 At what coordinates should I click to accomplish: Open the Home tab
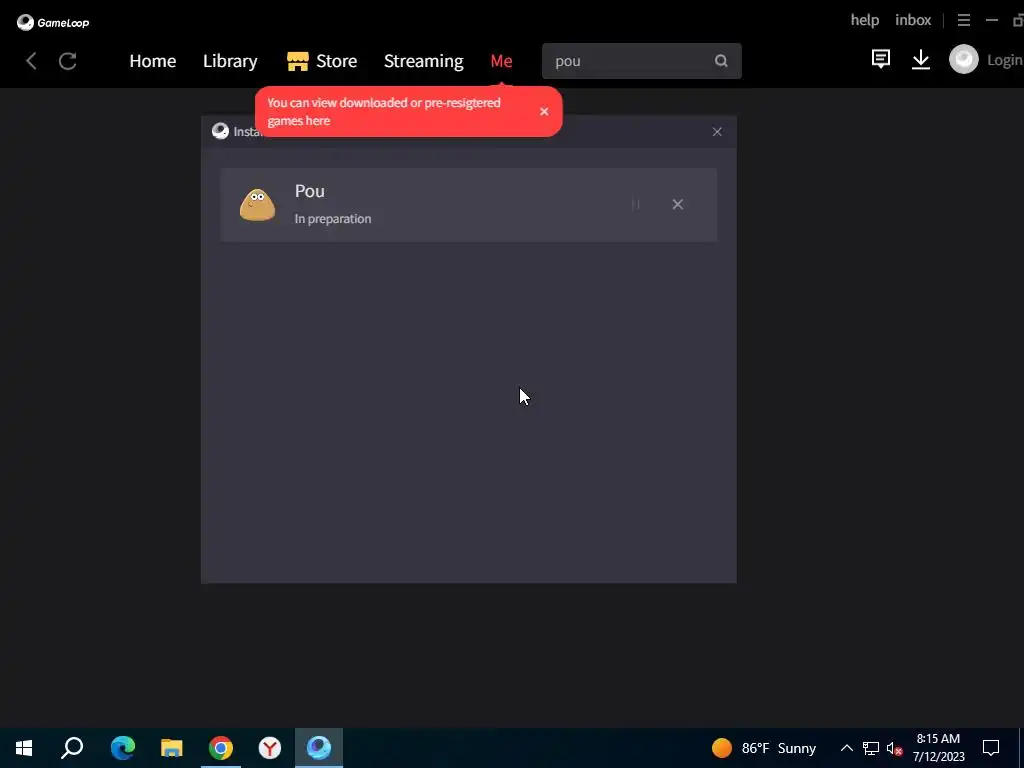click(x=153, y=61)
